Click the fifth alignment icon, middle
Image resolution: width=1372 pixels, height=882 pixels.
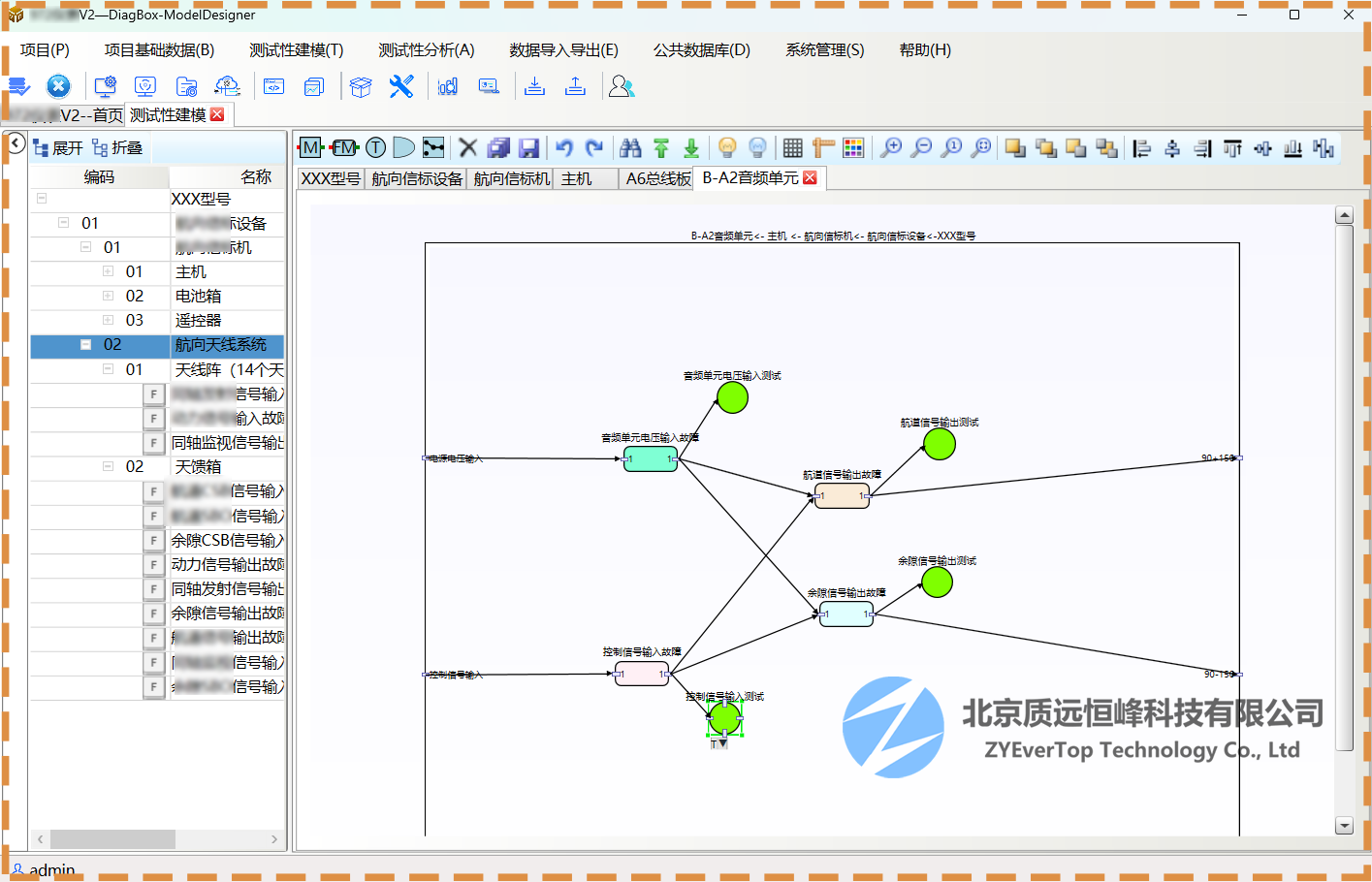click(1262, 147)
